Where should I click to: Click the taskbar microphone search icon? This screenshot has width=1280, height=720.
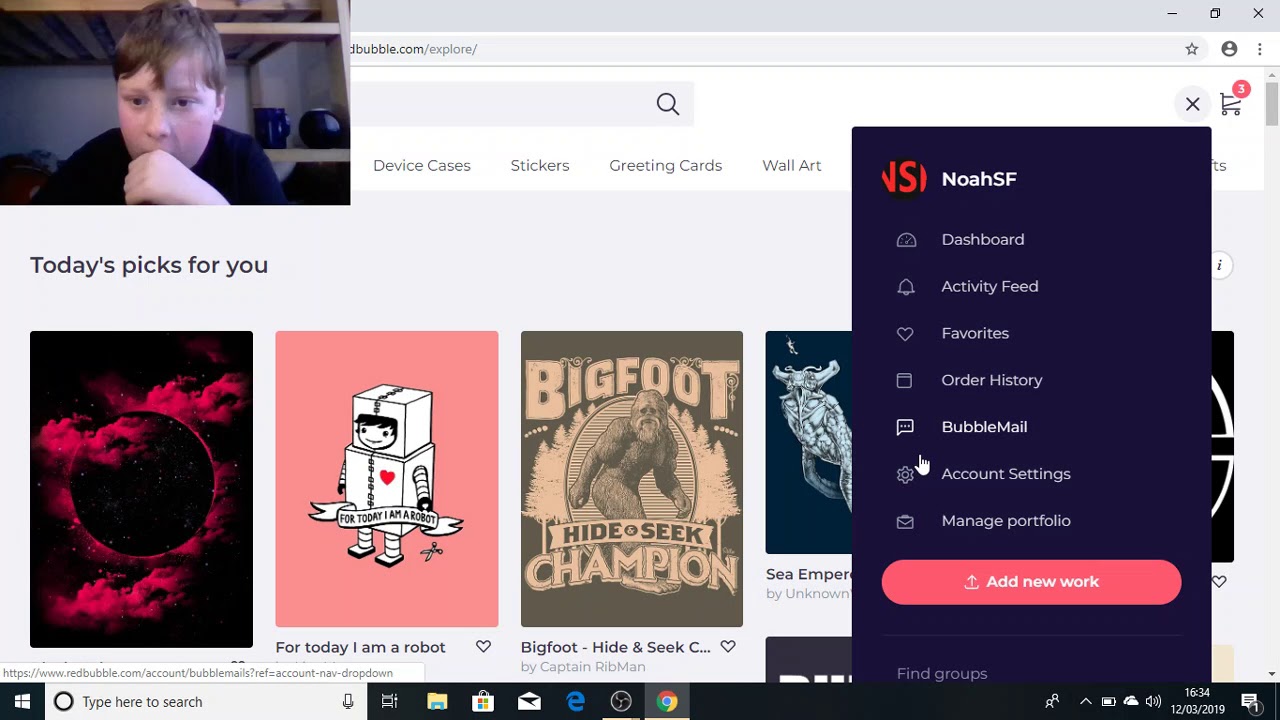[348, 702]
